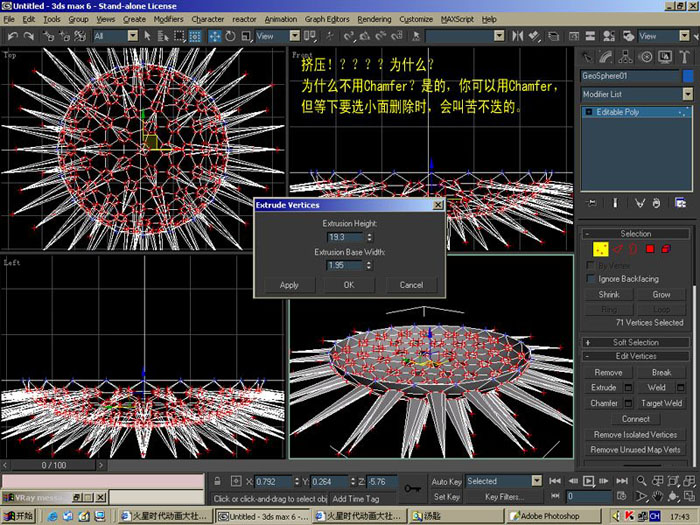Open the Modifier List dropdown
This screenshot has height=525, width=700.
[x=637, y=94]
